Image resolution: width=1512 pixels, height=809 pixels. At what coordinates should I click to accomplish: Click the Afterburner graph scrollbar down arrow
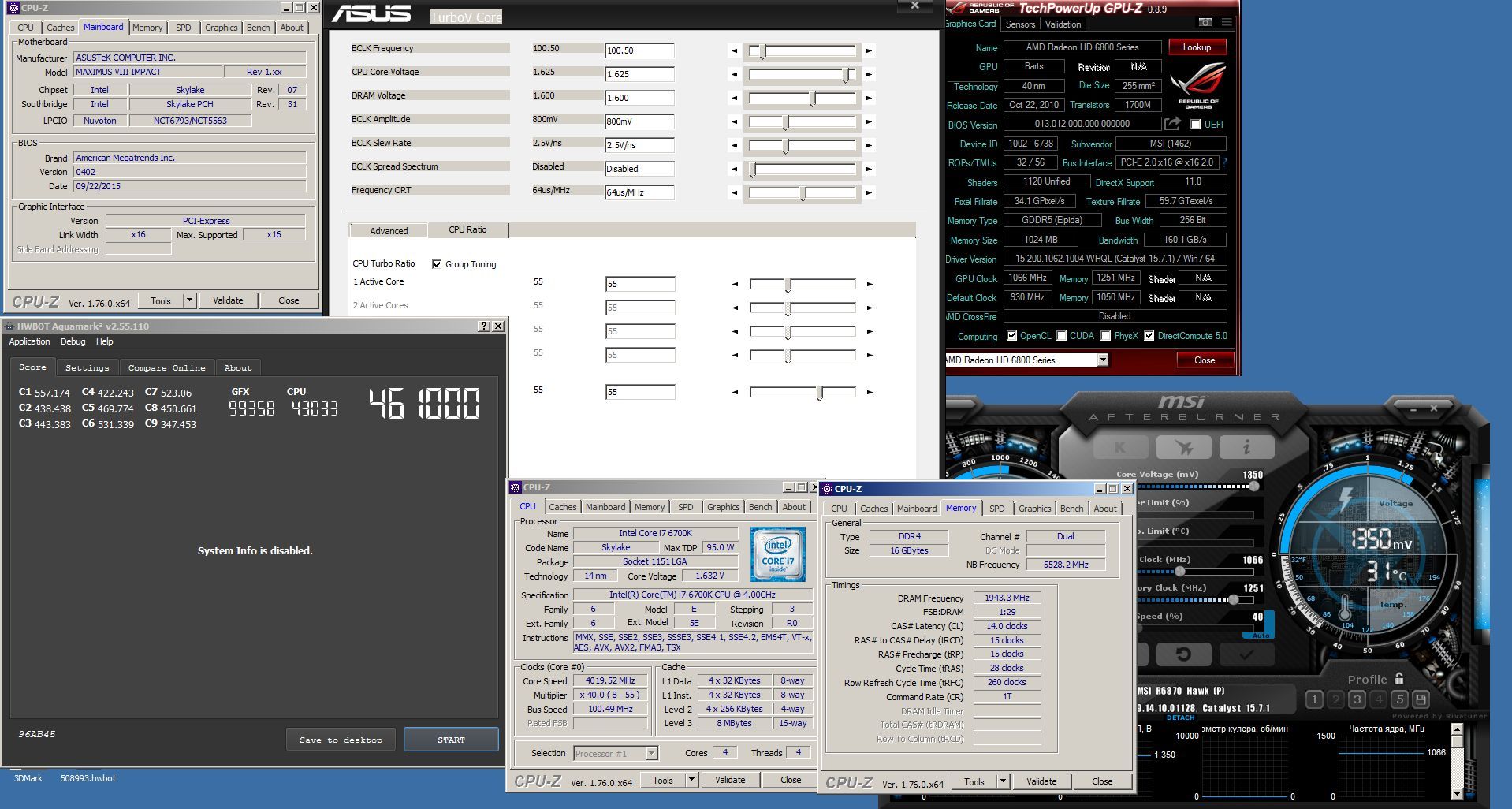click(1457, 794)
